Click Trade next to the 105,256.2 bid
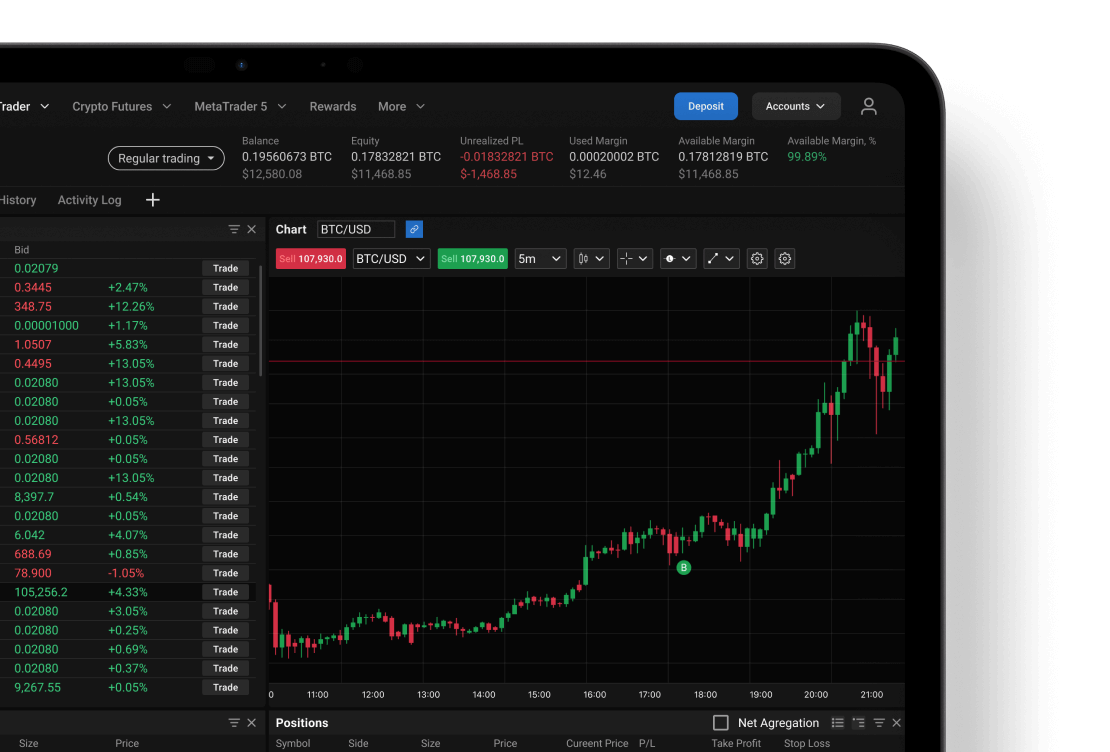The image size is (1110, 752). [225, 592]
